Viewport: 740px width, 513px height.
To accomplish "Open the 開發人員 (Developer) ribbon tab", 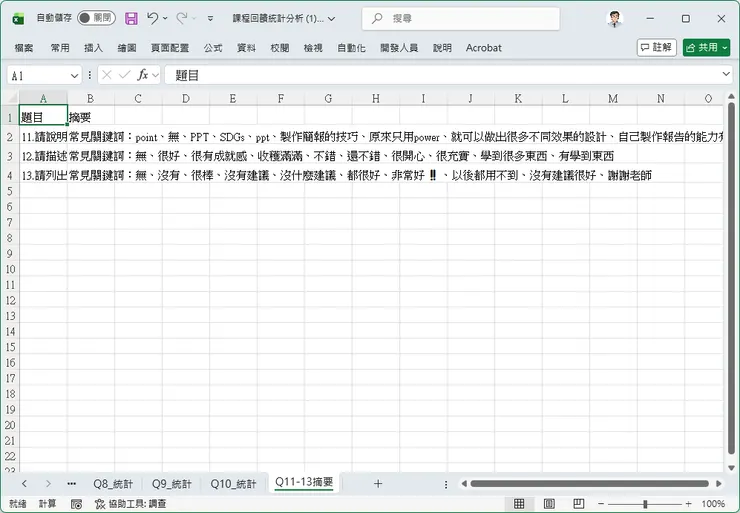I will pyautogui.click(x=399, y=48).
